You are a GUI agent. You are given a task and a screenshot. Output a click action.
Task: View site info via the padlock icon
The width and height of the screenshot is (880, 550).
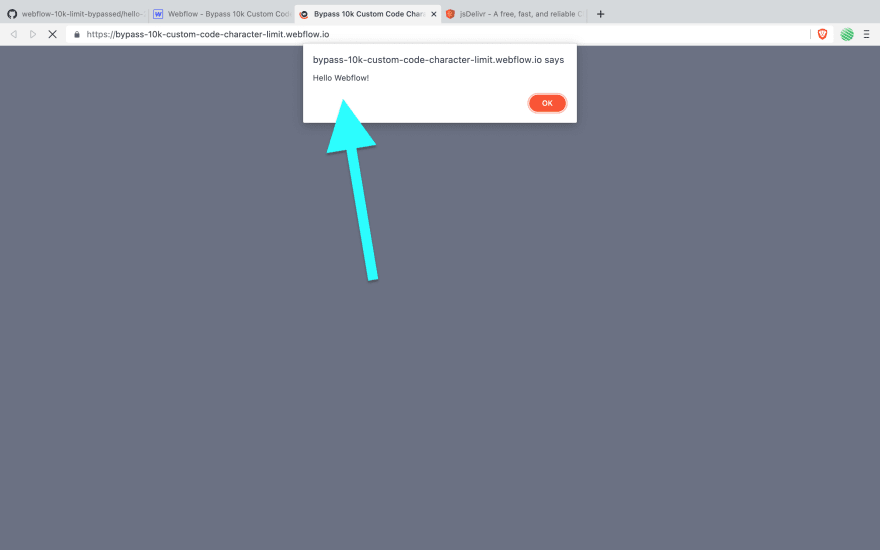77,34
